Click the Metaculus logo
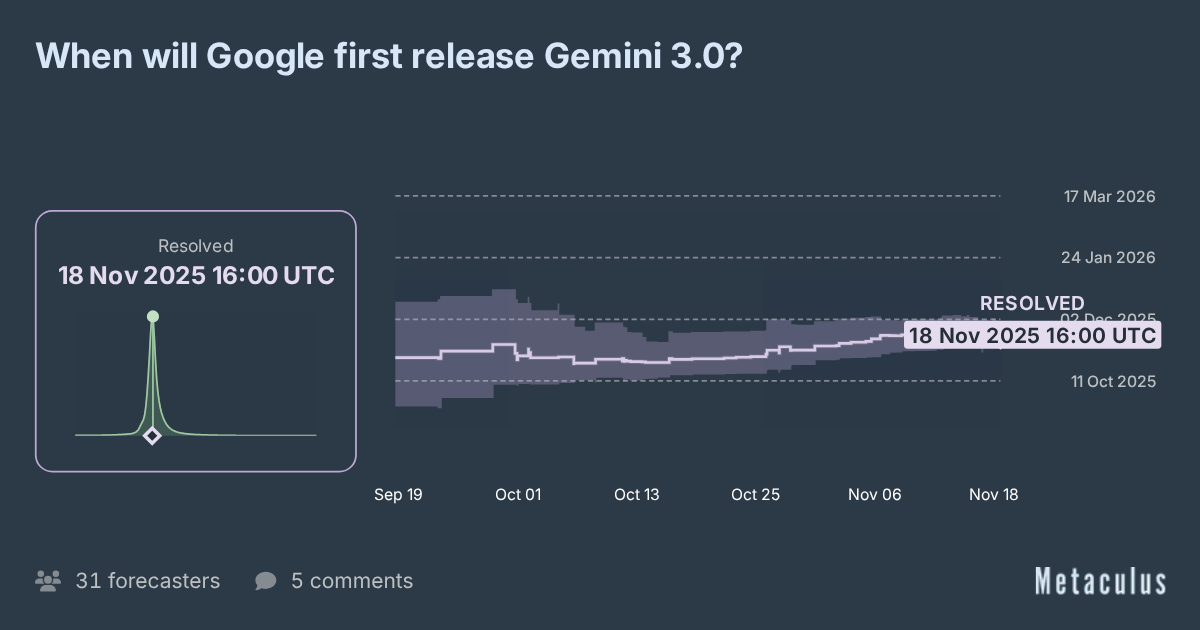 coord(1100,581)
